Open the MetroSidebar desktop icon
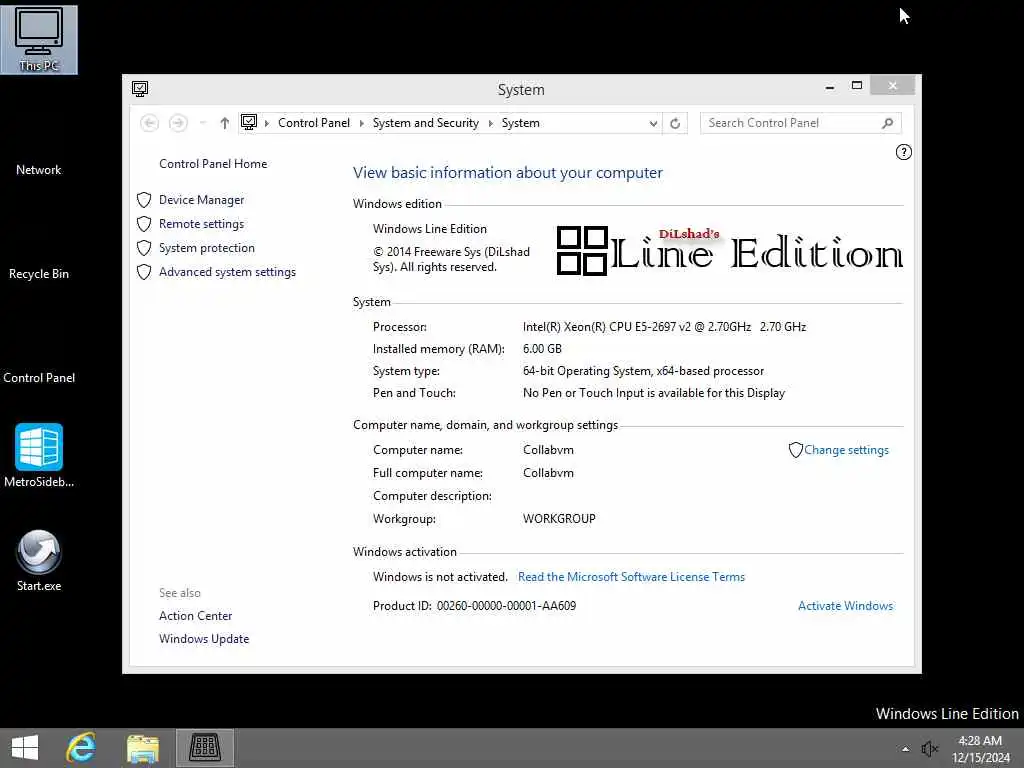Screen dimensions: 1024x768 click(39, 455)
